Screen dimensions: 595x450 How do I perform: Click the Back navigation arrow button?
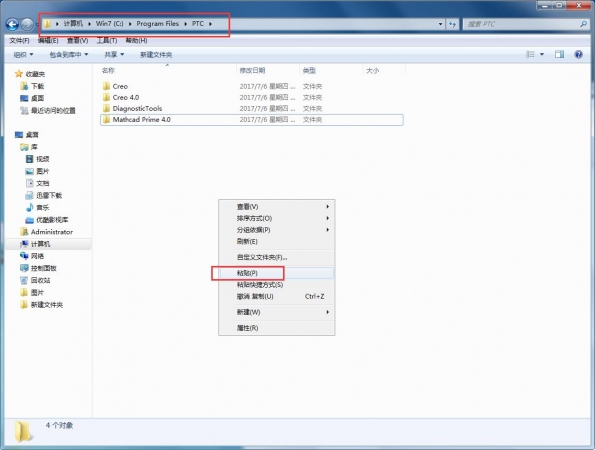click(12, 25)
